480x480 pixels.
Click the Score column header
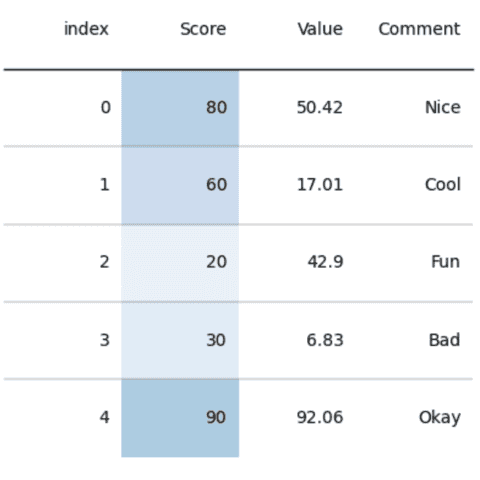click(x=203, y=29)
